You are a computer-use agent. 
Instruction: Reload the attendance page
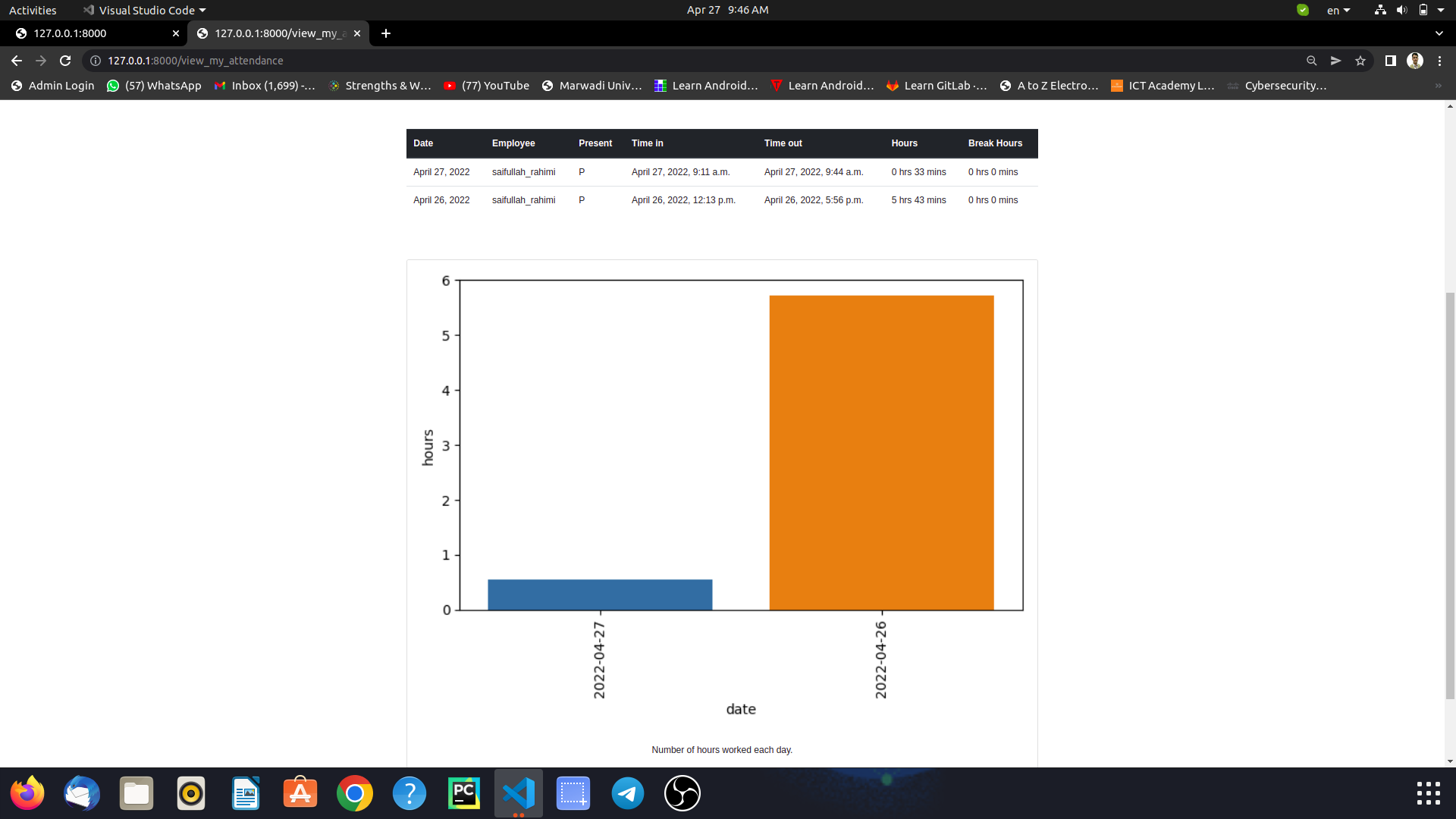(x=65, y=61)
